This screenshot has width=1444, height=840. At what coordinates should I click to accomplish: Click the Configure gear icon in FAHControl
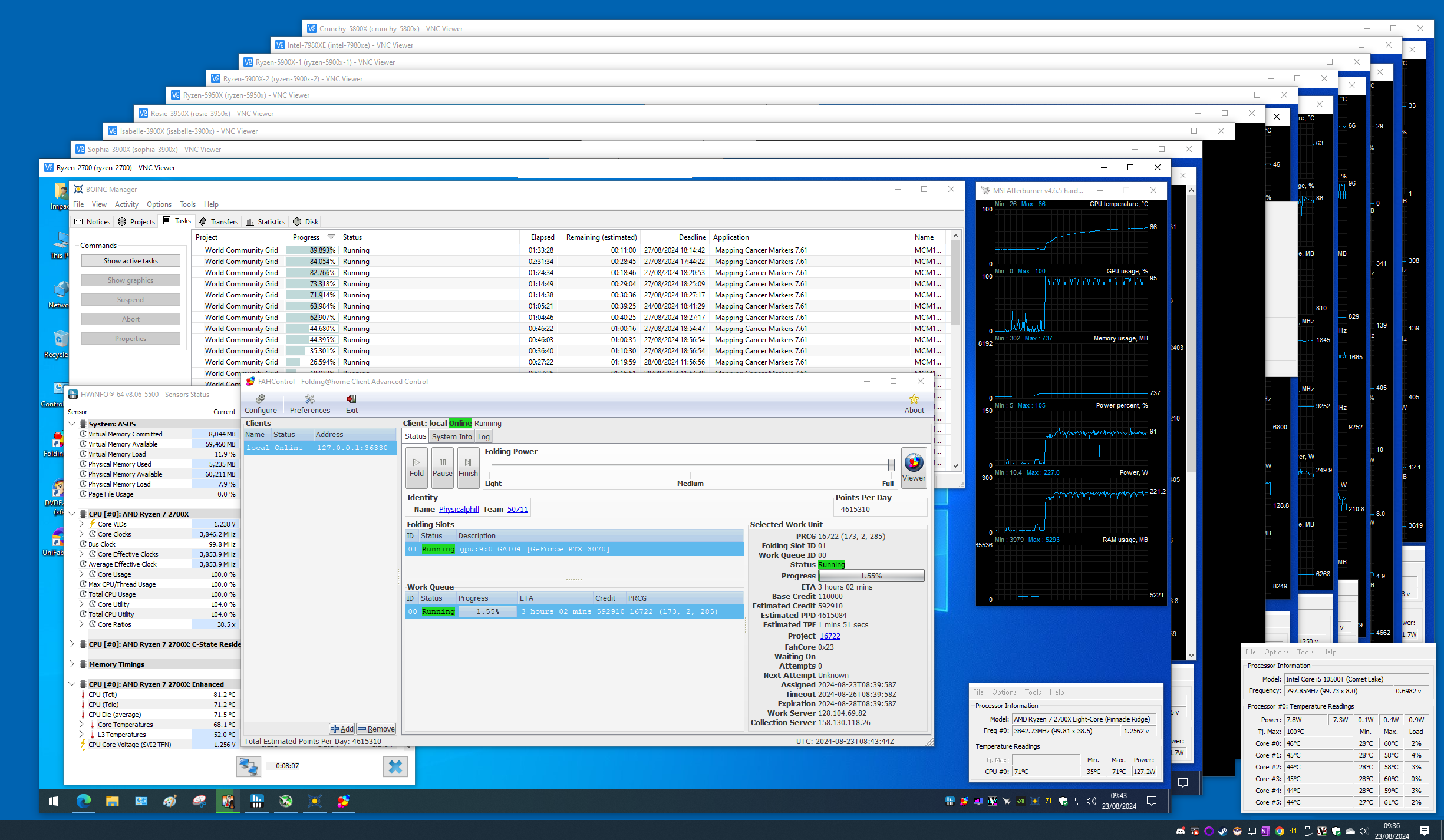click(261, 399)
